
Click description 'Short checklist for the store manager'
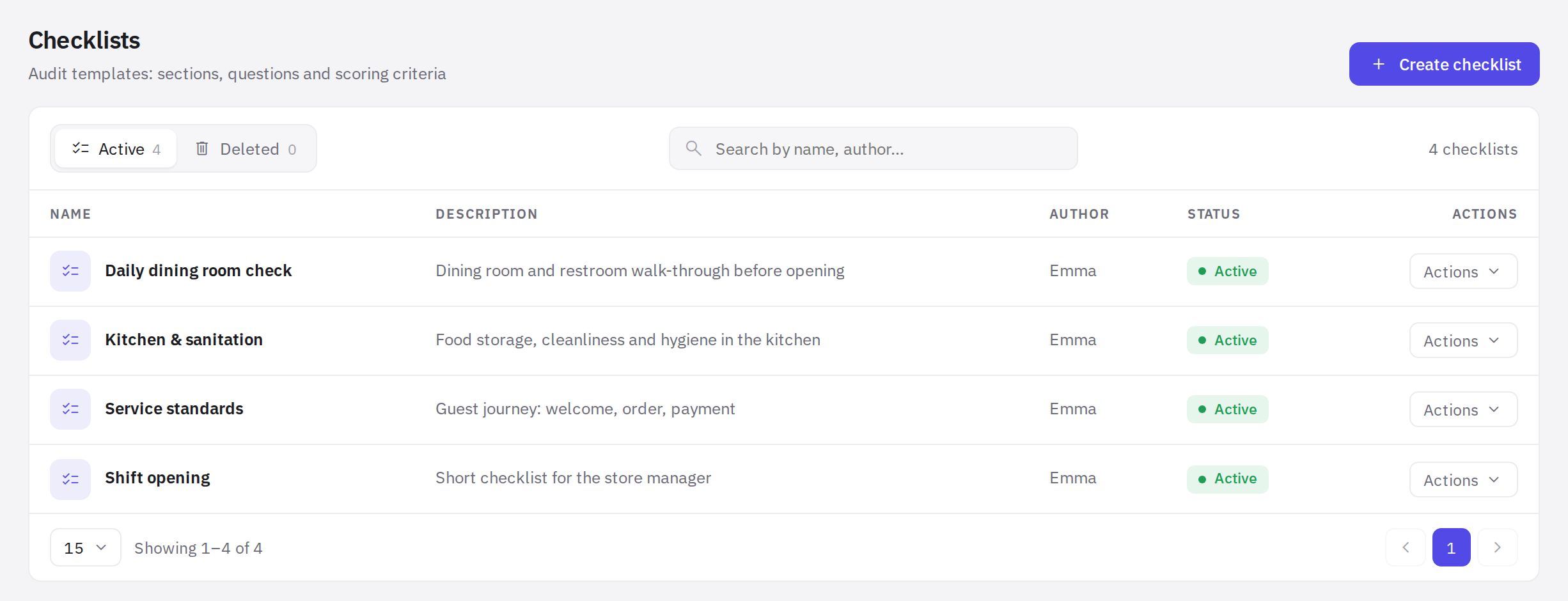[573, 478]
